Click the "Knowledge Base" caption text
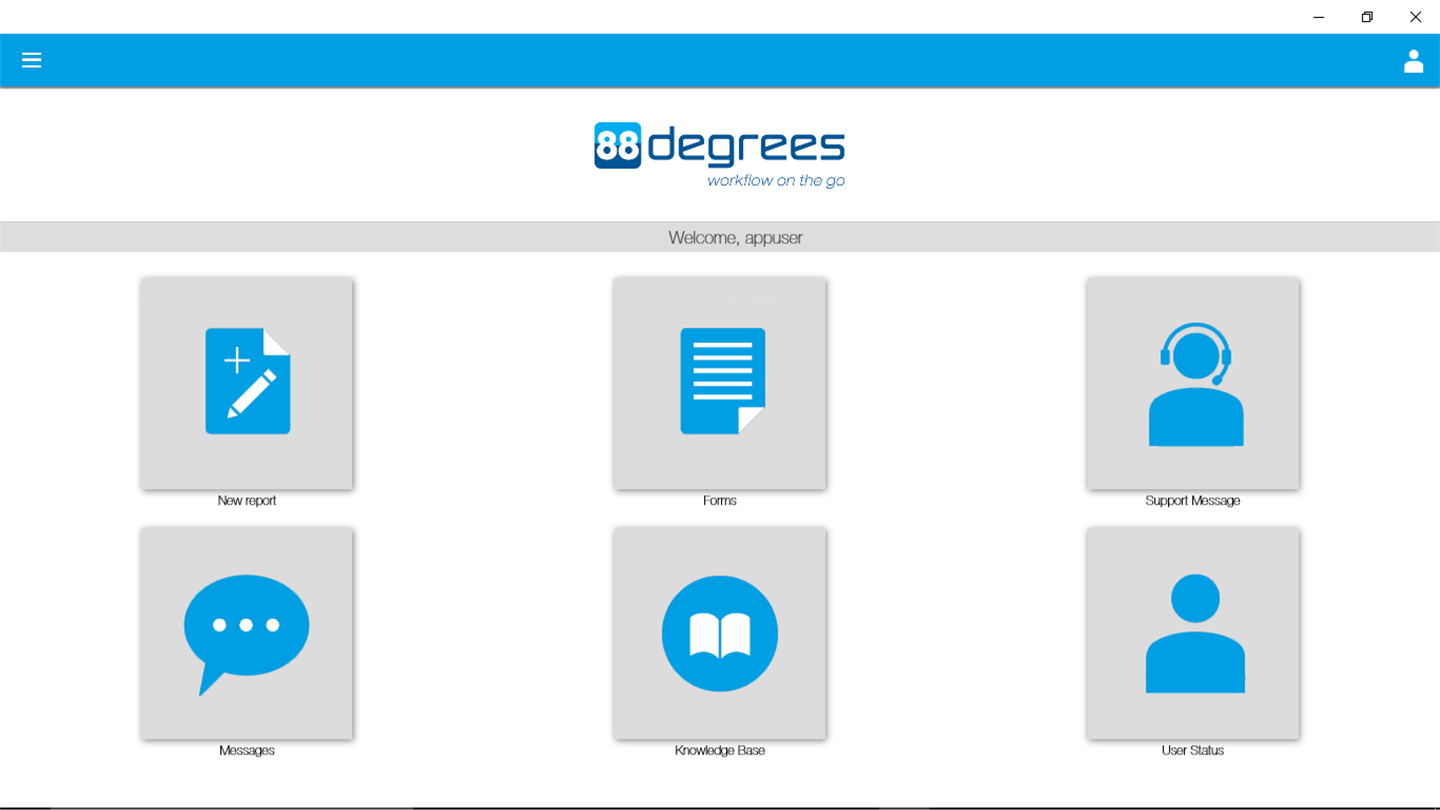 point(720,751)
